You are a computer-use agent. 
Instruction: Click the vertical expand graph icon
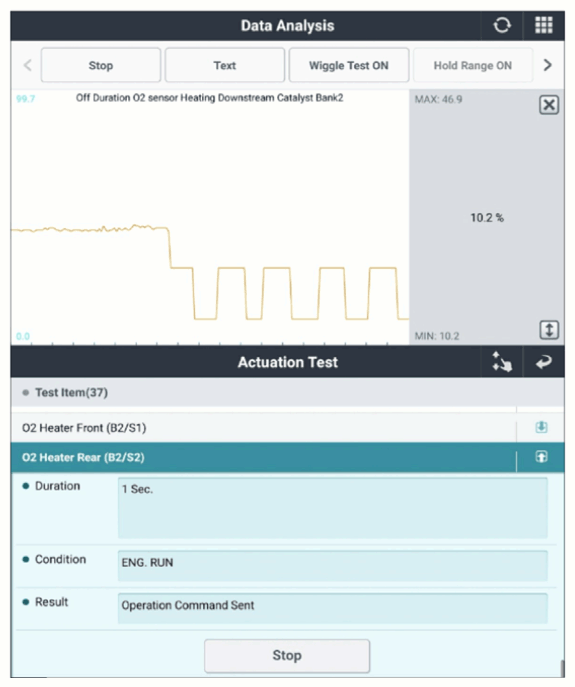549,330
